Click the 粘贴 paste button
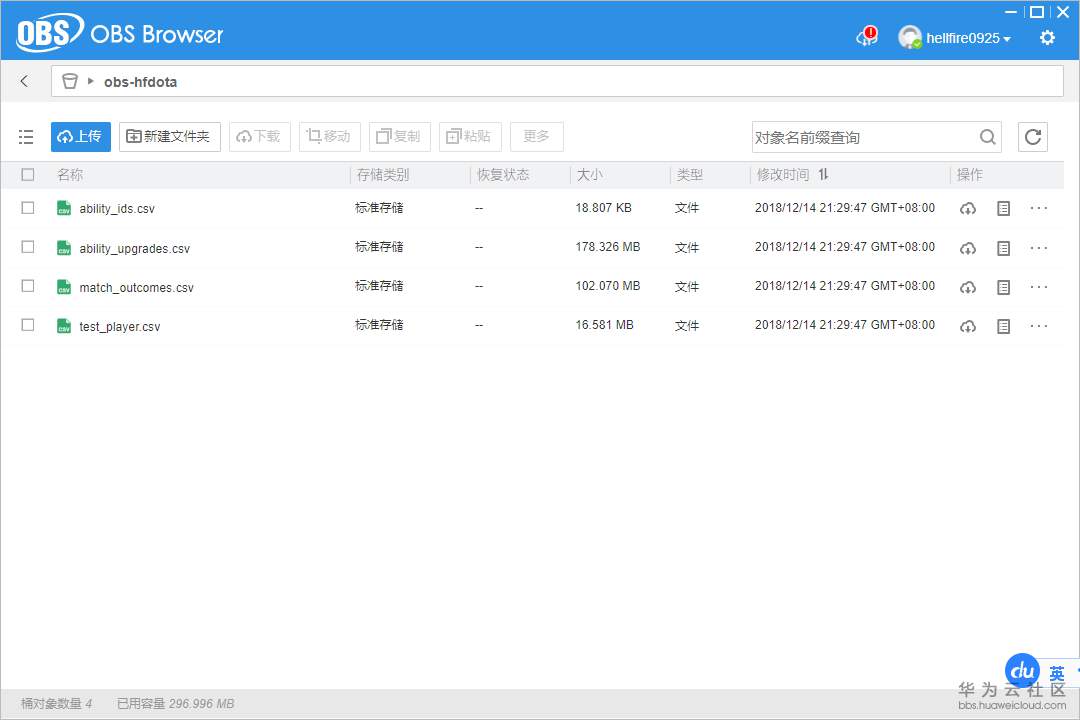 [x=470, y=136]
